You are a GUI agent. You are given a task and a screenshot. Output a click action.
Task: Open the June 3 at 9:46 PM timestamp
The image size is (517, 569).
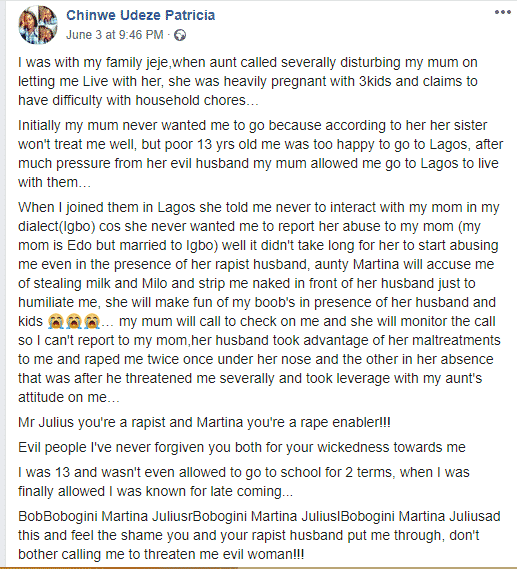[x=115, y=35]
